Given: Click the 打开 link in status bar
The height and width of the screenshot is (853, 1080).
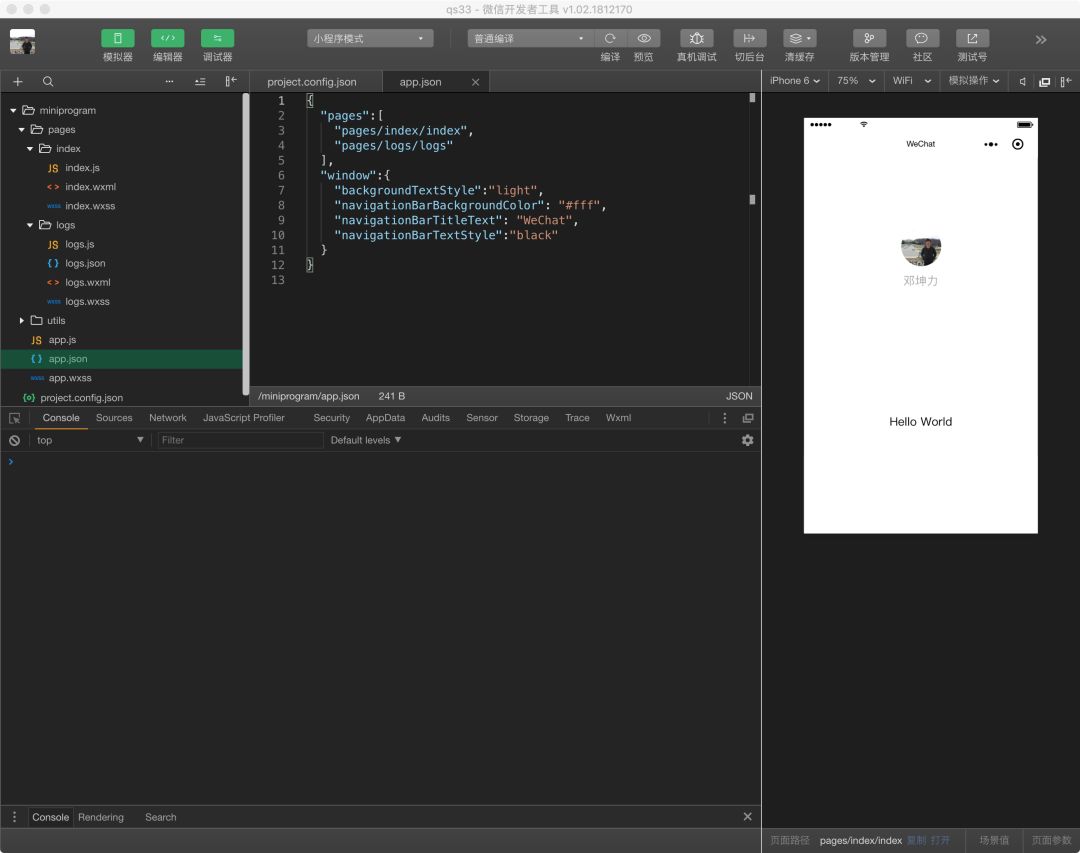Looking at the screenshot, I should pyautogui.click(x=940, y=841).
